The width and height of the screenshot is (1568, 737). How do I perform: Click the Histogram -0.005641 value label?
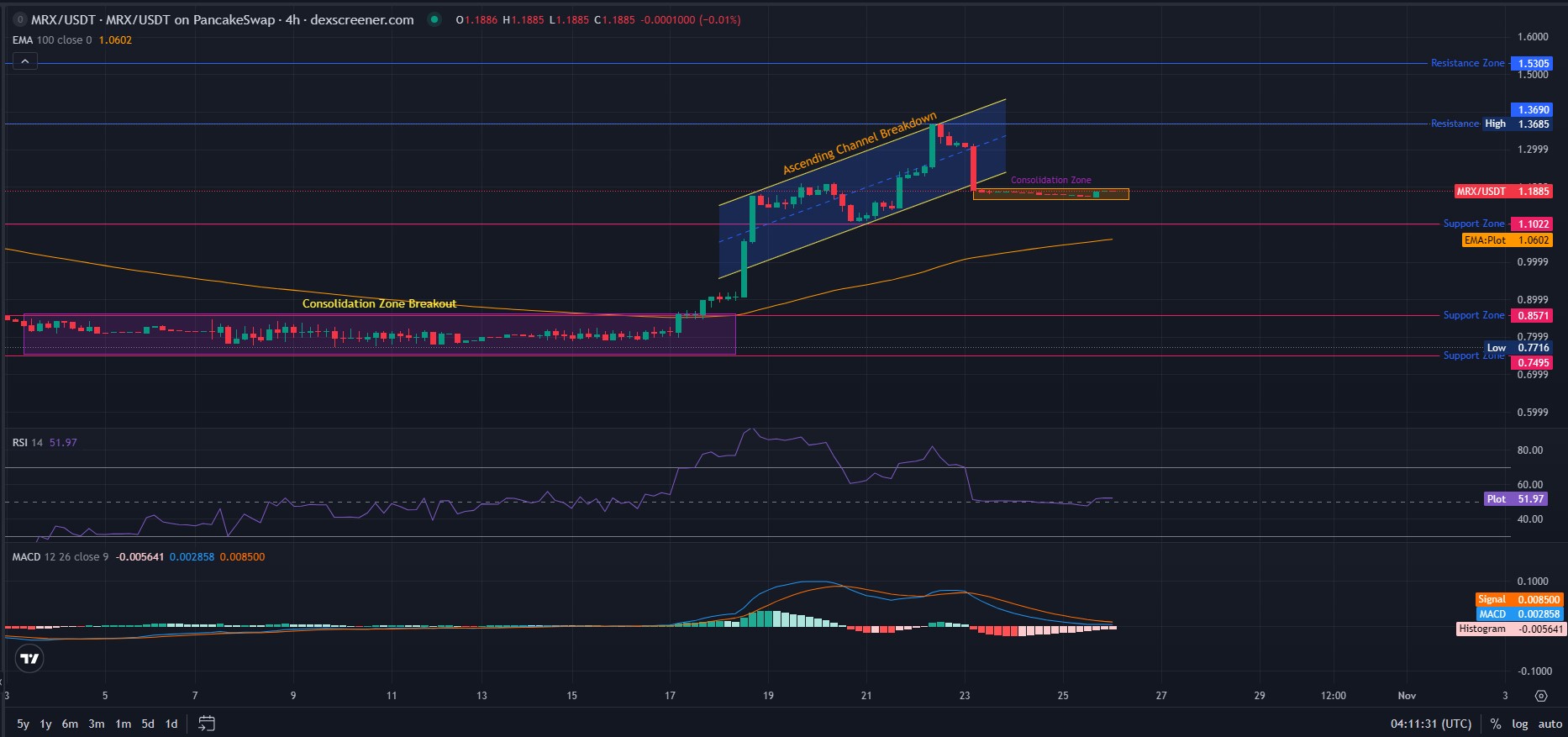(x=1512, y=628)
